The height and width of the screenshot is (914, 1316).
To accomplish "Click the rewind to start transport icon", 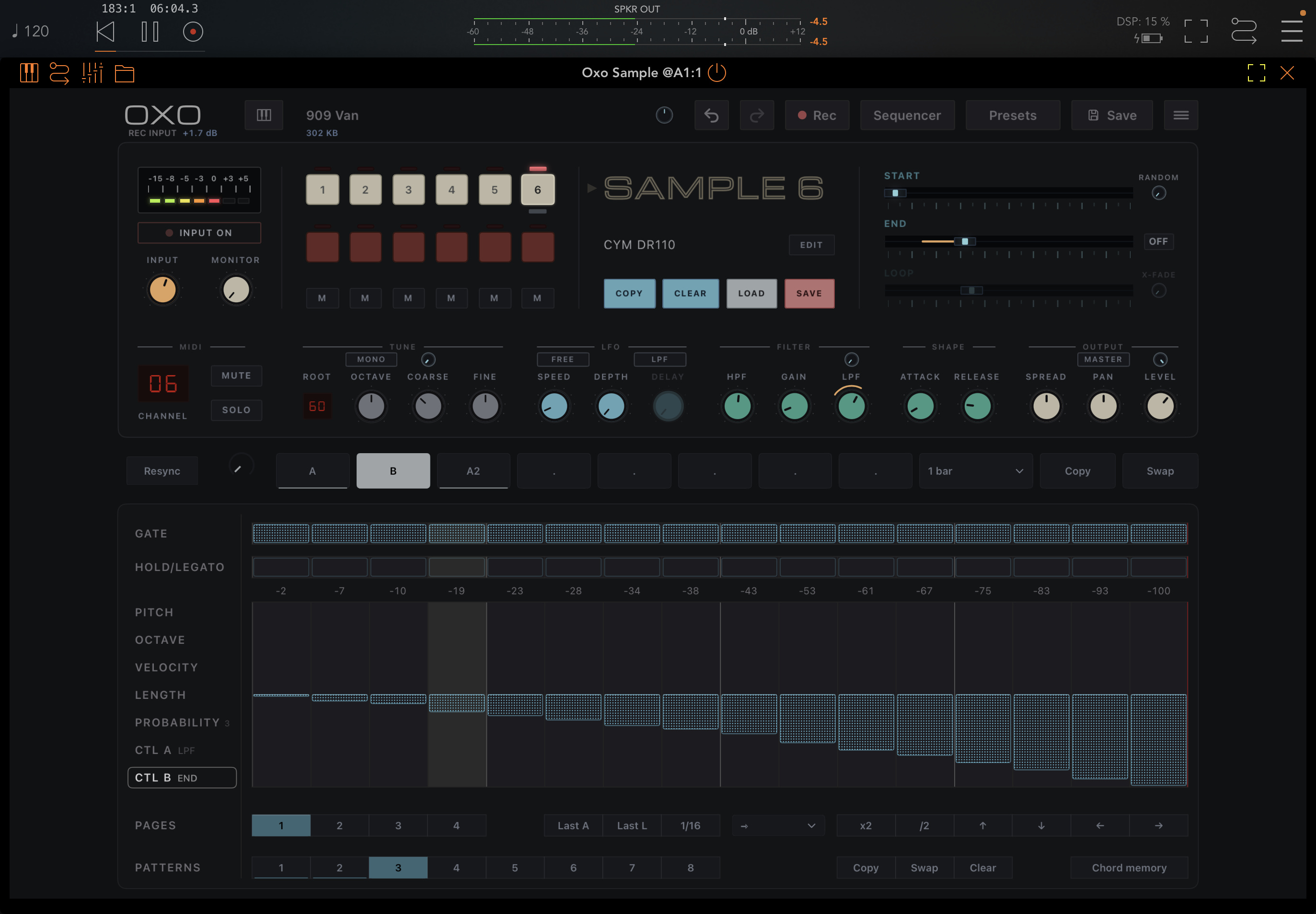I will coord(105,32).
